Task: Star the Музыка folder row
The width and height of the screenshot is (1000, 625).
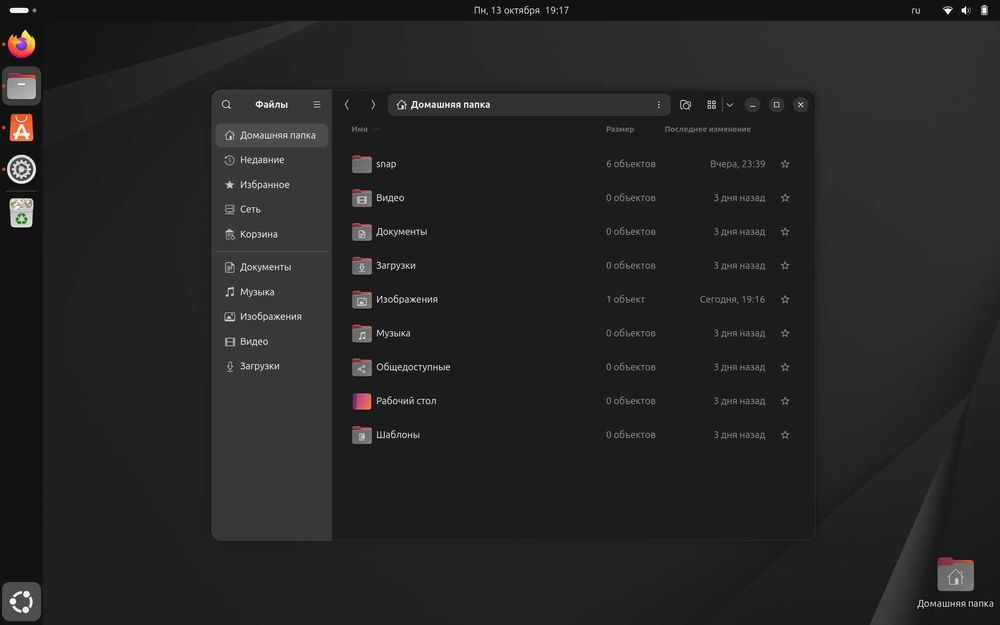Action: coord(785,333)
